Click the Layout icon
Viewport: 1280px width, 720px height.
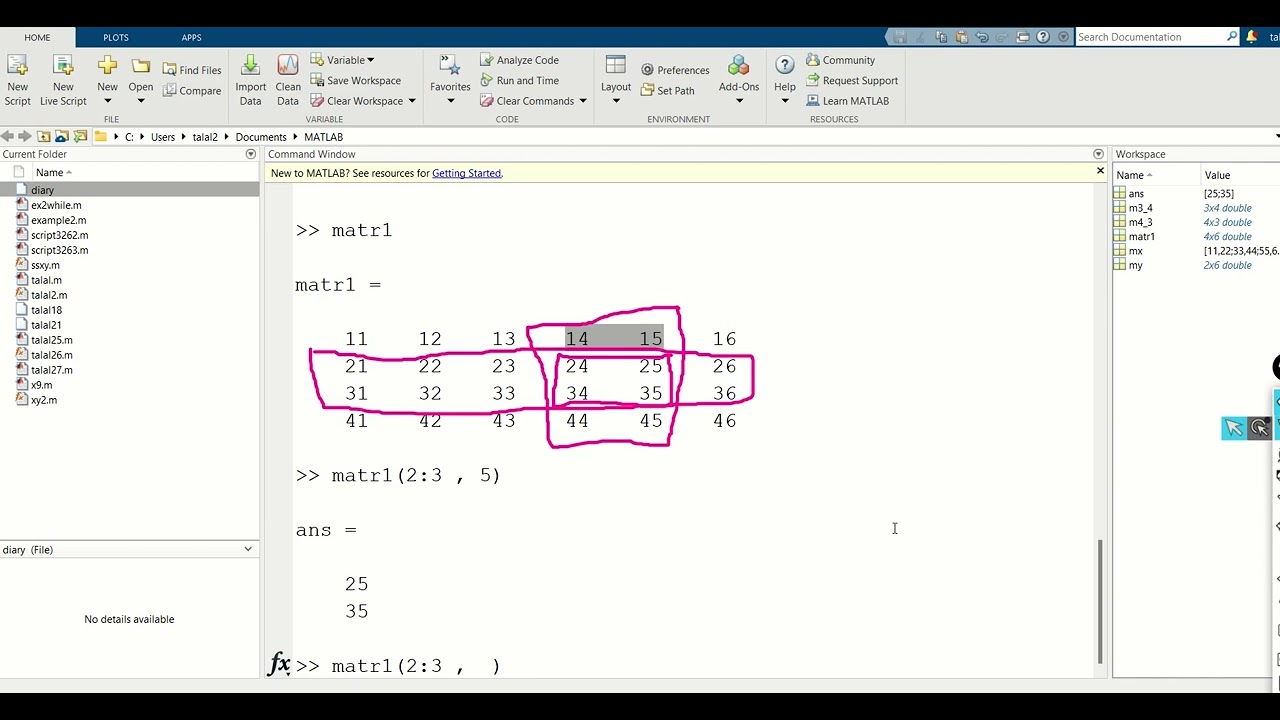tap(616, 66)
